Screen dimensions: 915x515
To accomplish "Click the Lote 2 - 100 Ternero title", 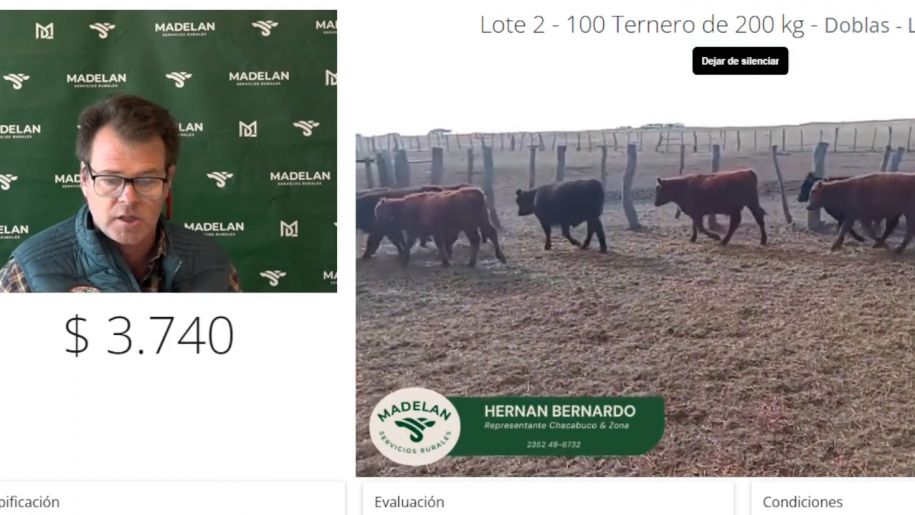I will tap(641, 25).
